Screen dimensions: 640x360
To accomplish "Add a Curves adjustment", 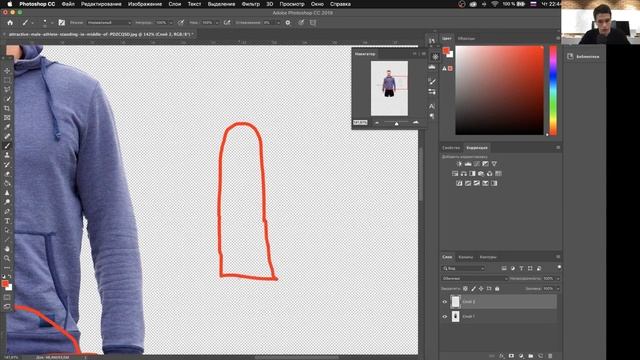I will [x=476, y=164].
